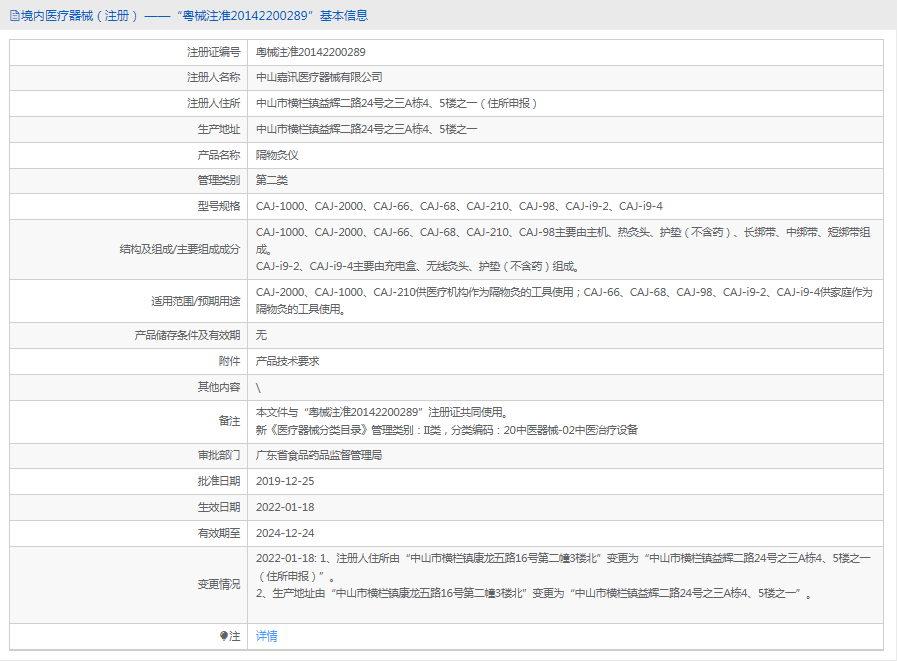Click the 注册人住所 row label
Image resolution: width=899 pixels, height=661 pixels.
pyautogui.click(x=213, y=103)
